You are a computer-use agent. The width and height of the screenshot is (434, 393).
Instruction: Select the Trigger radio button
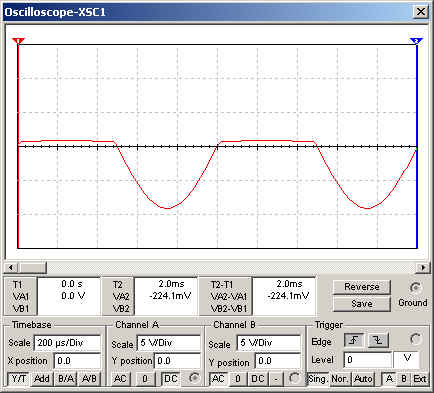pos(415,339)
